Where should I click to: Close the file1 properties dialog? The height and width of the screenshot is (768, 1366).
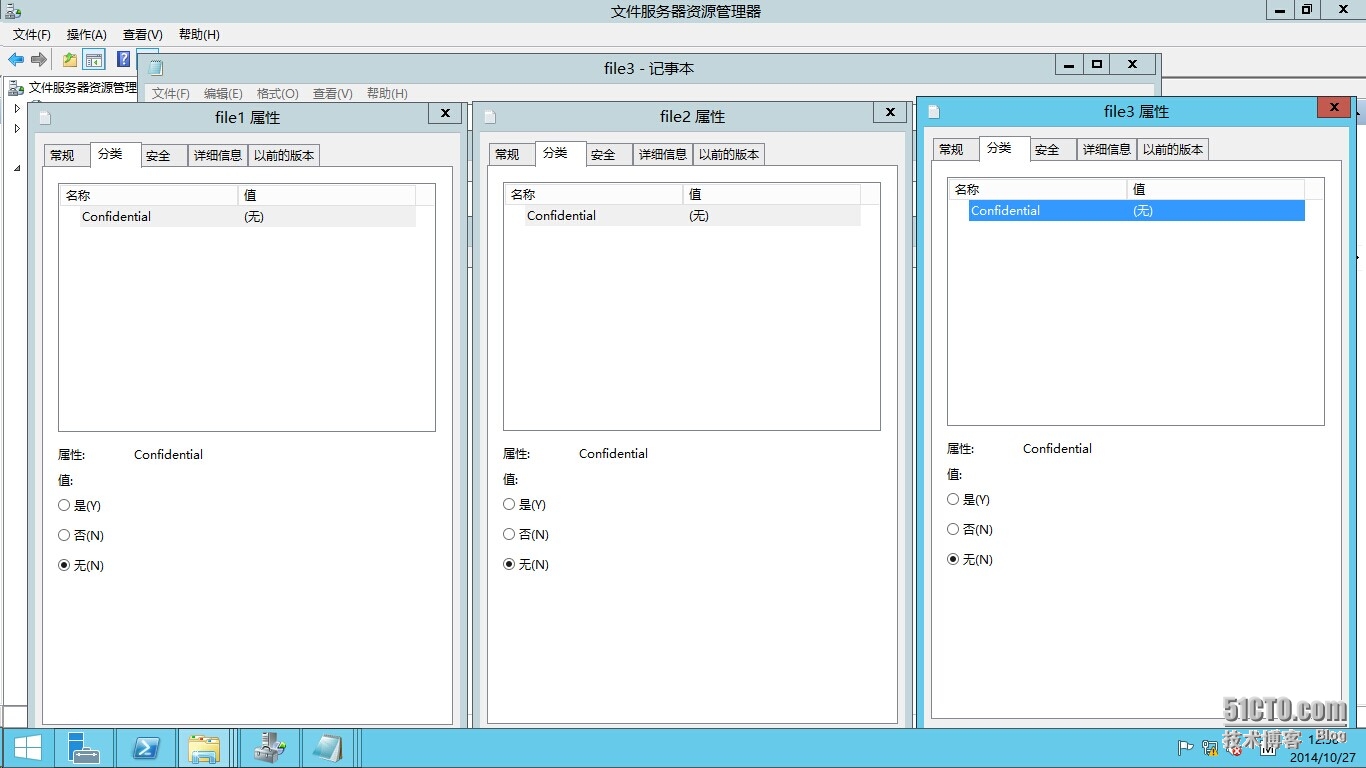click(x=445, y=113)
